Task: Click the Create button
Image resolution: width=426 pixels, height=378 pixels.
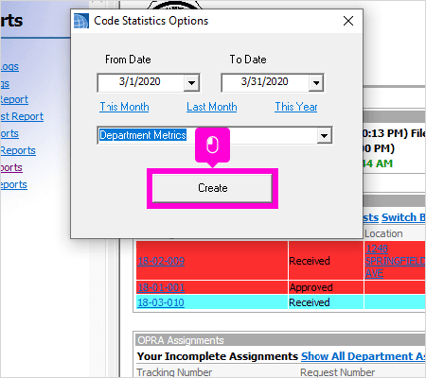Action: tap(212, 188)
